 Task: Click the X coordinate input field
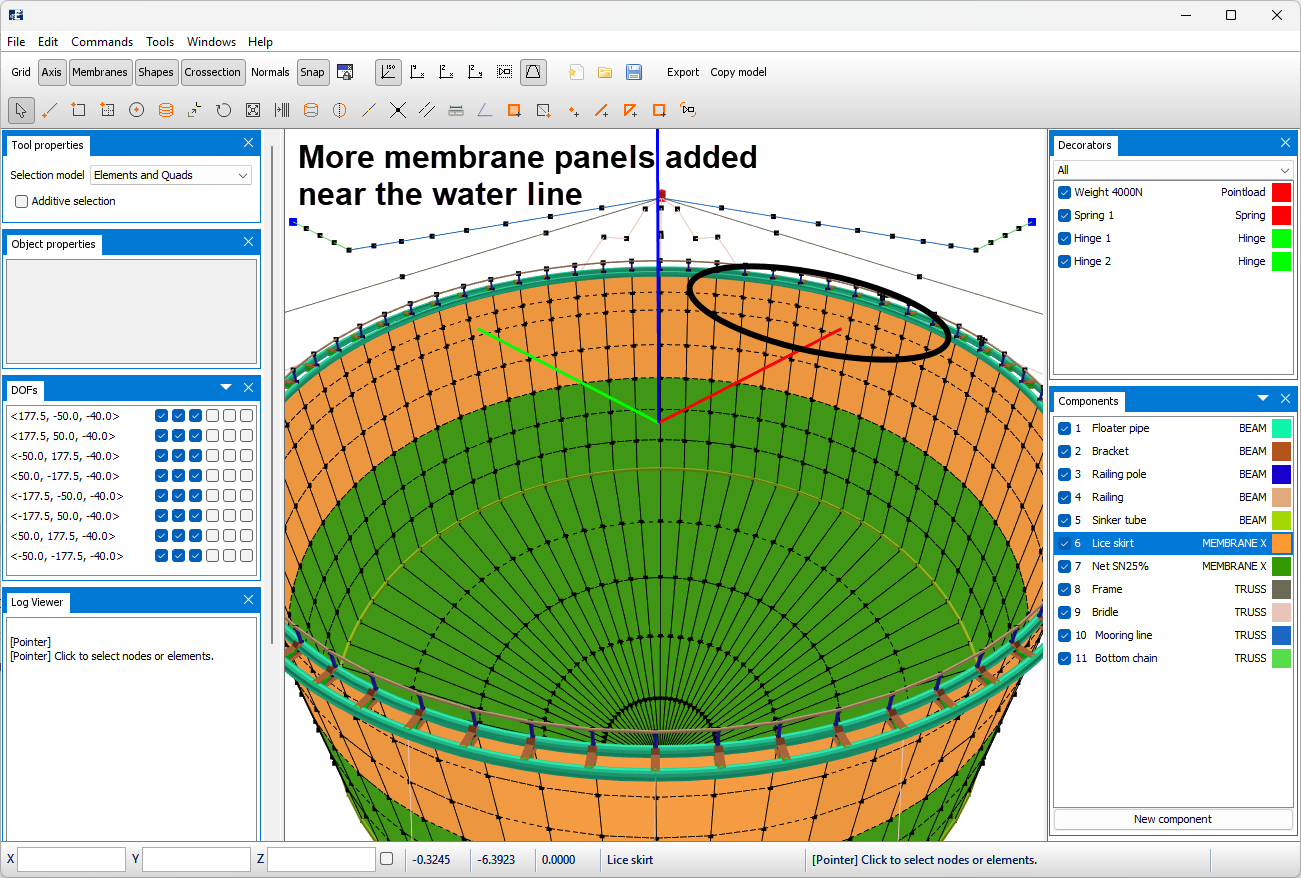[72, 859]
